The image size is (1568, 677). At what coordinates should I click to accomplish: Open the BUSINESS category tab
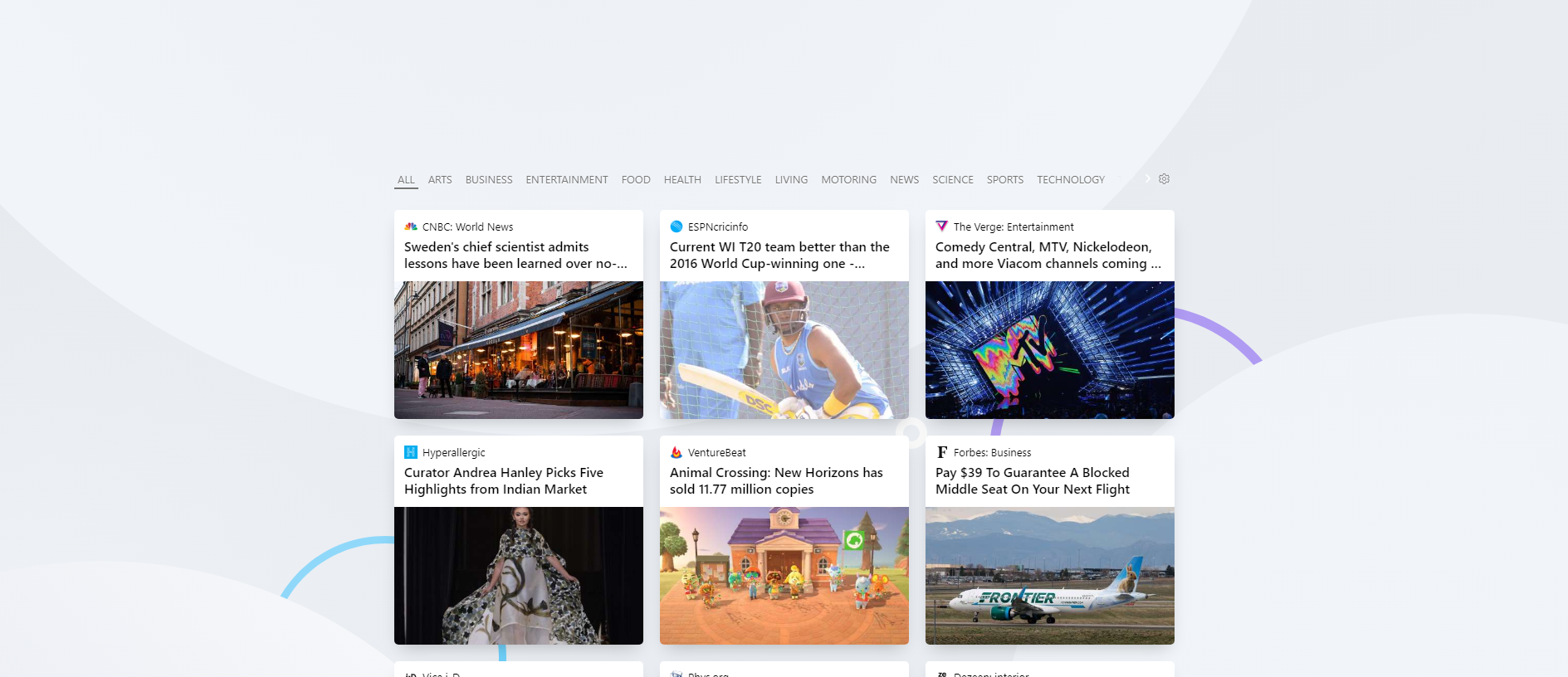(489, 180)
